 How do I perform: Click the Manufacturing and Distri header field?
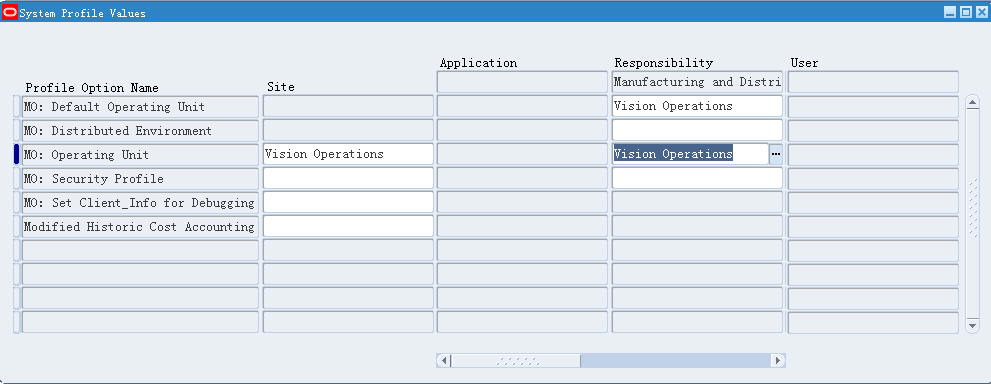click(697, 82)
